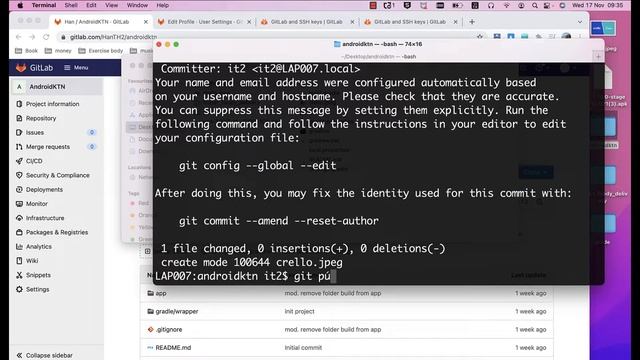The image size is (640, 360).
Task: Open Repository section icon
Action: (19, 118)
